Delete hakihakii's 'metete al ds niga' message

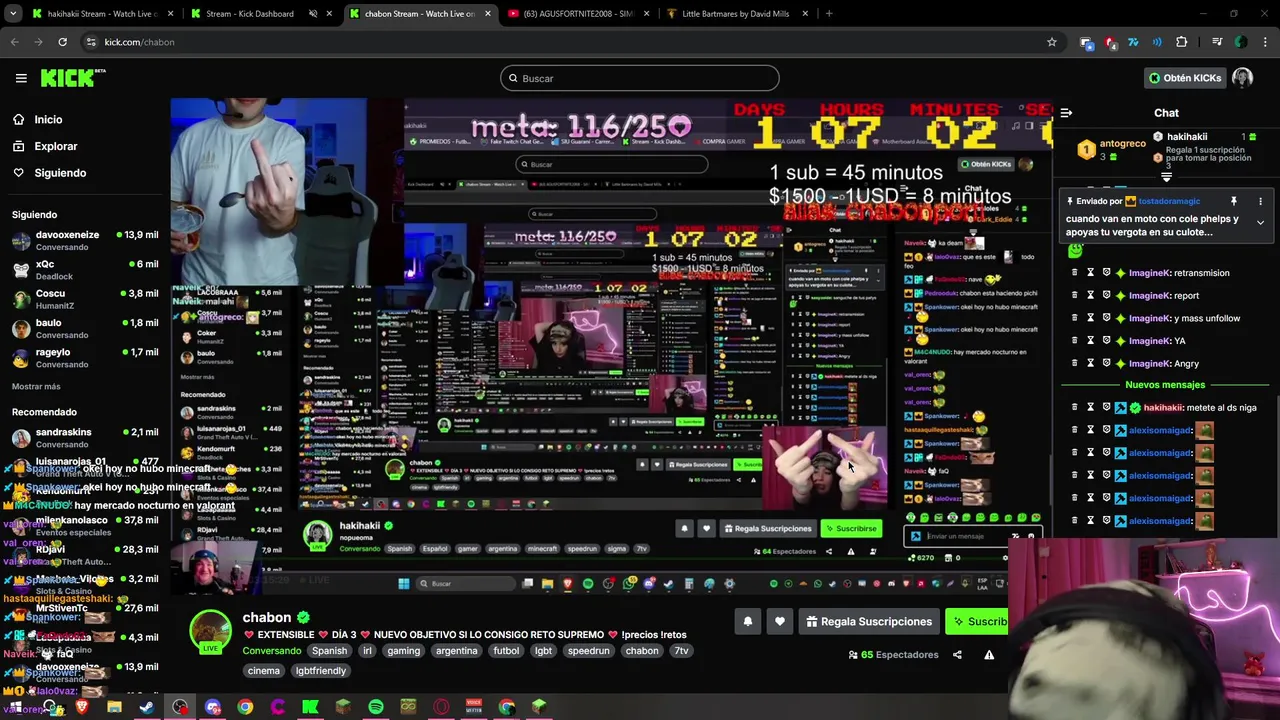click(x=1075, y=408)
